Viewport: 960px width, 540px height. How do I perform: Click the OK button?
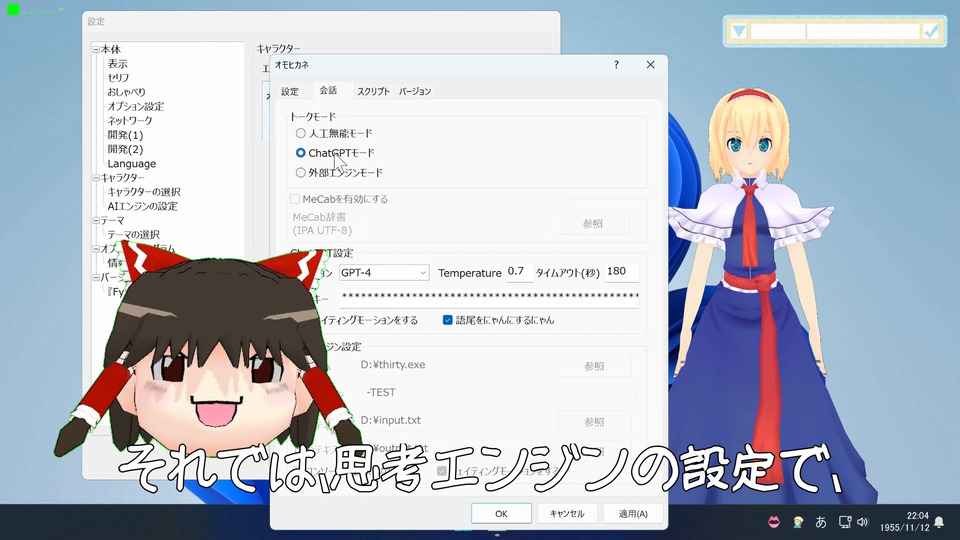(501, 514)
